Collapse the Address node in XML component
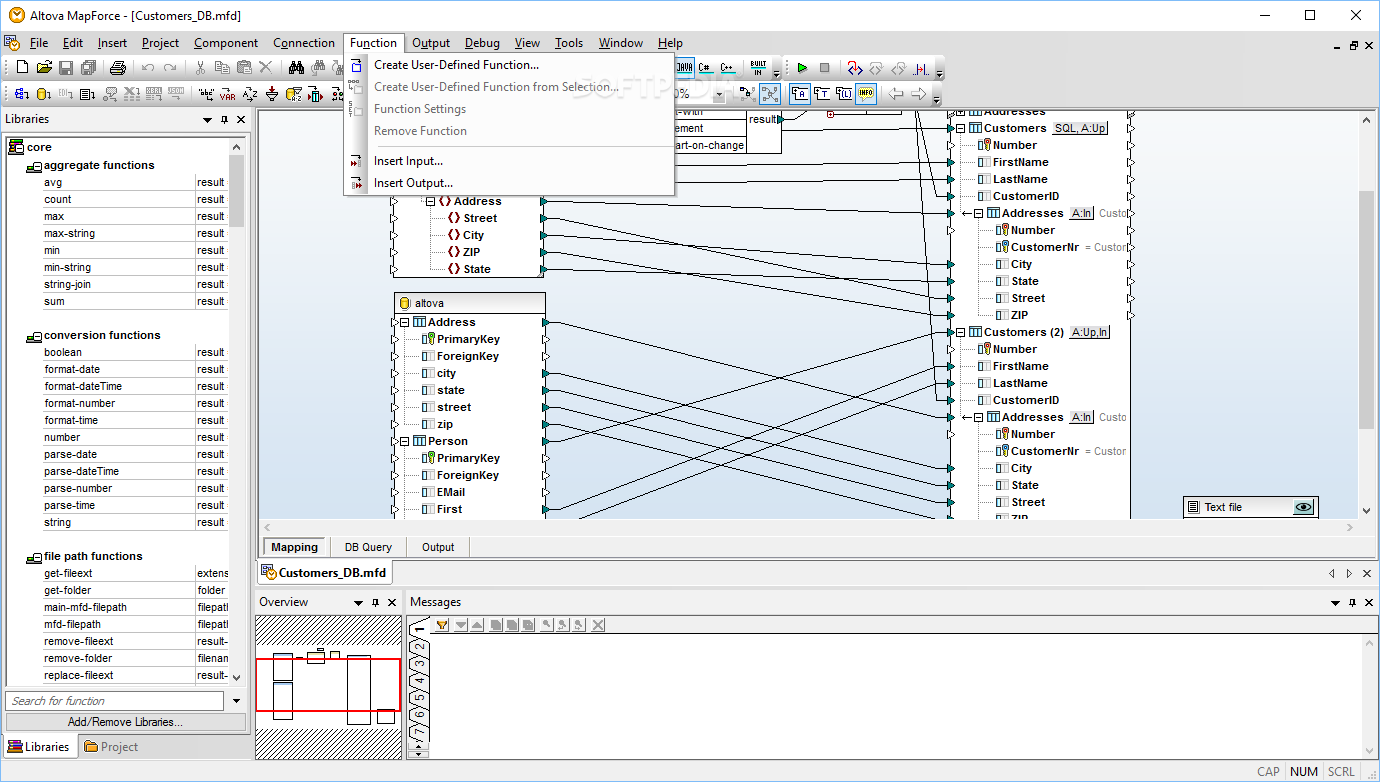The width and height of the screenshot is (1380, 782). tap(430, 201)
